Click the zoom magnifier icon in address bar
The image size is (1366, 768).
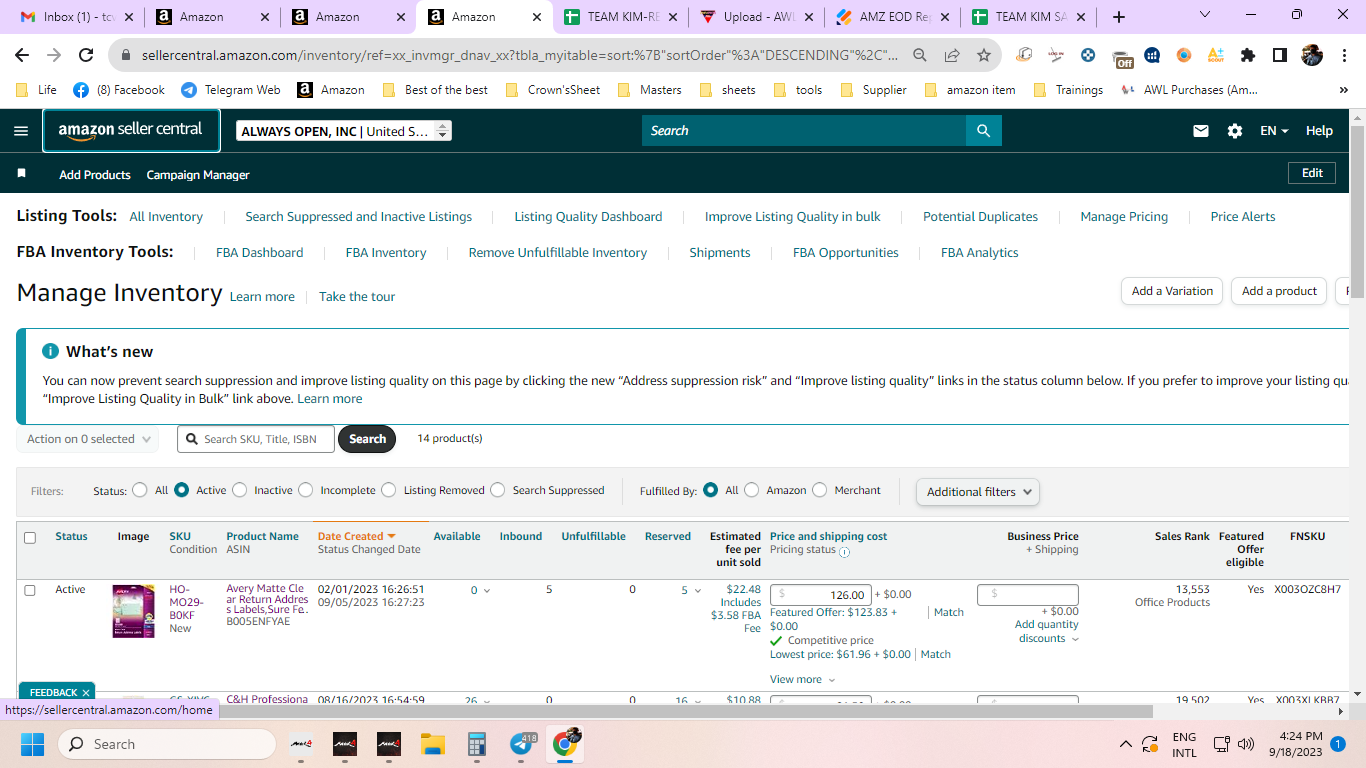tap(920, 55)
